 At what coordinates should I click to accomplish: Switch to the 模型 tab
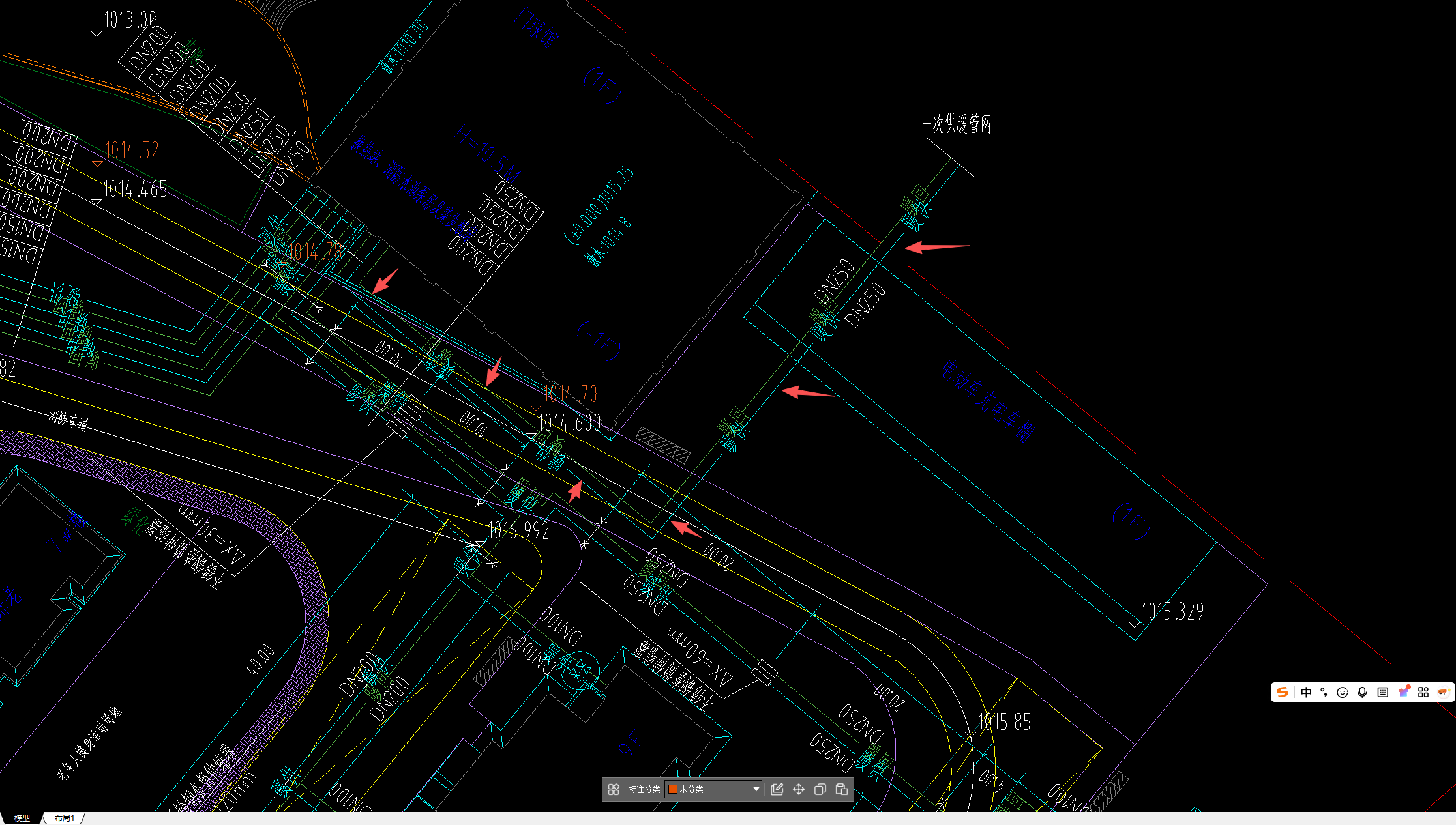point(22,818)
